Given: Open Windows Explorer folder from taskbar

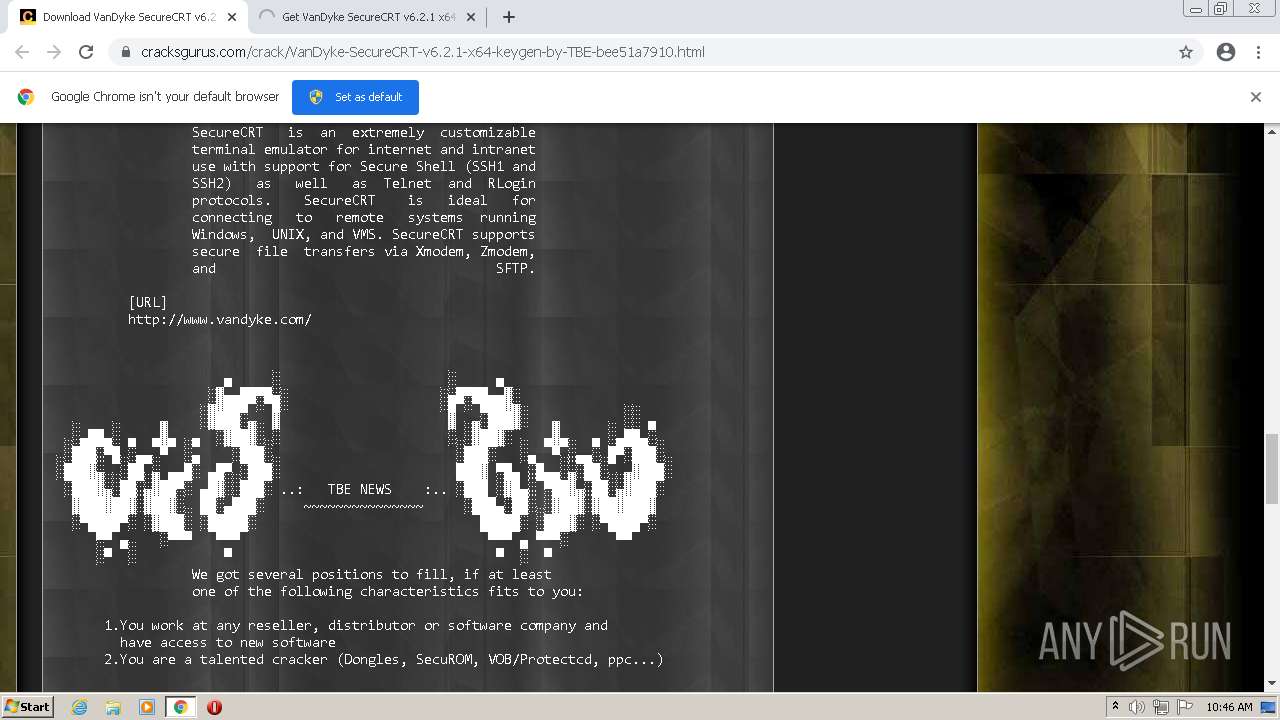Looking at the screenshot, I should [113, 707].
